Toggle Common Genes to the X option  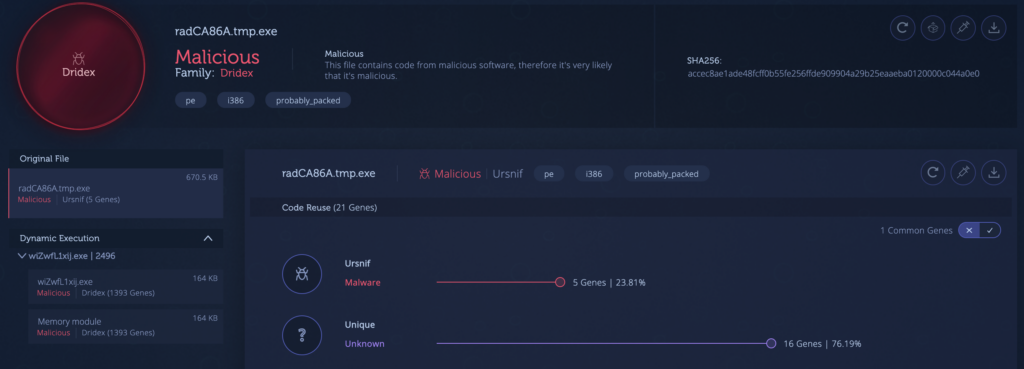point(969,231)
